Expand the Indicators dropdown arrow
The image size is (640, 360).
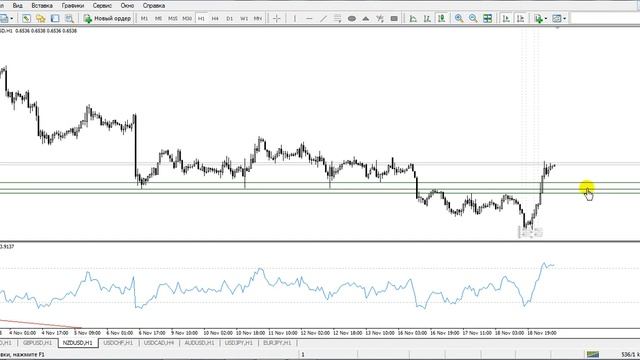click(546, 18)
